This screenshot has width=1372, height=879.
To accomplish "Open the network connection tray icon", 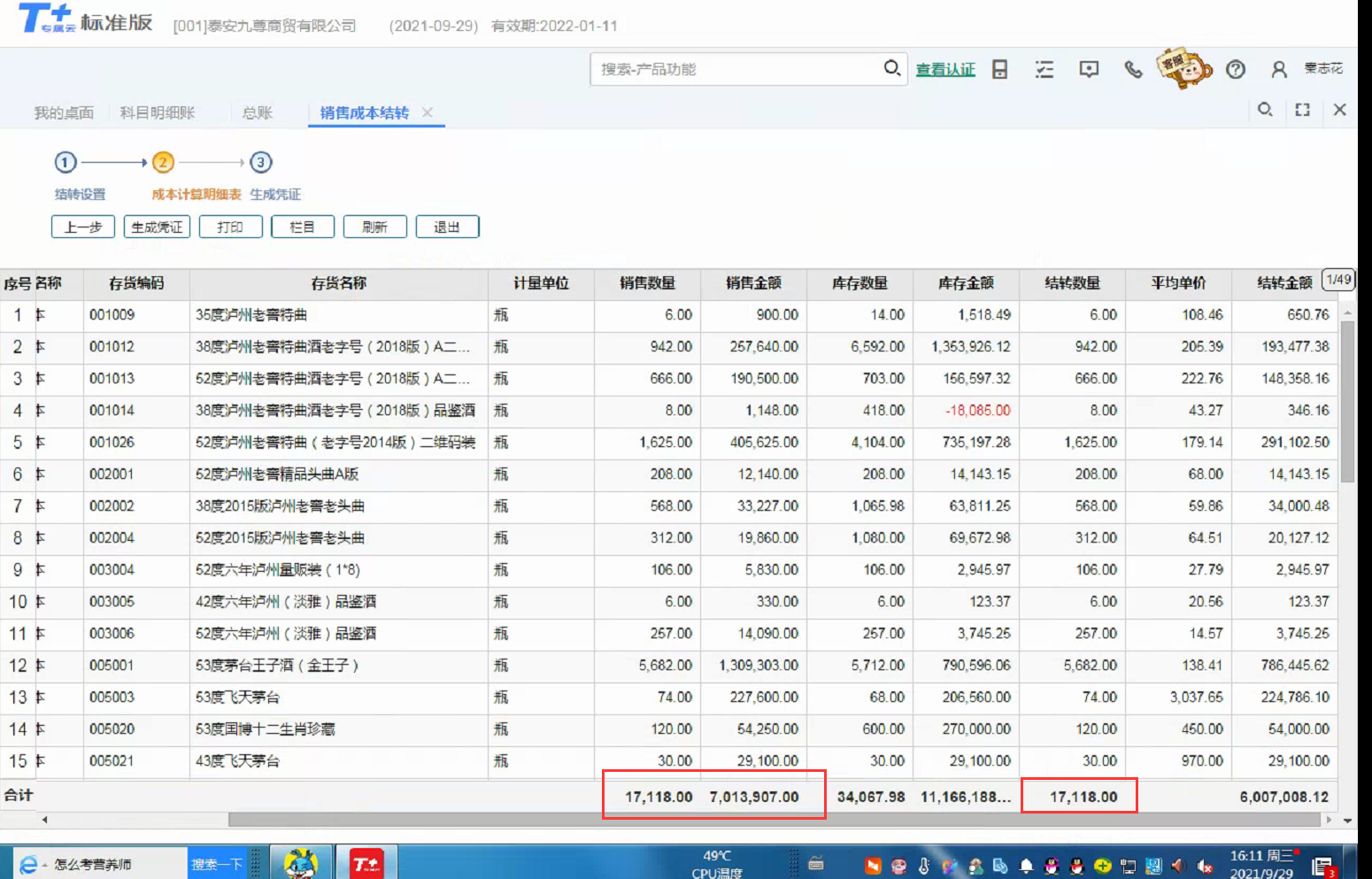I will click(1128, 866).
